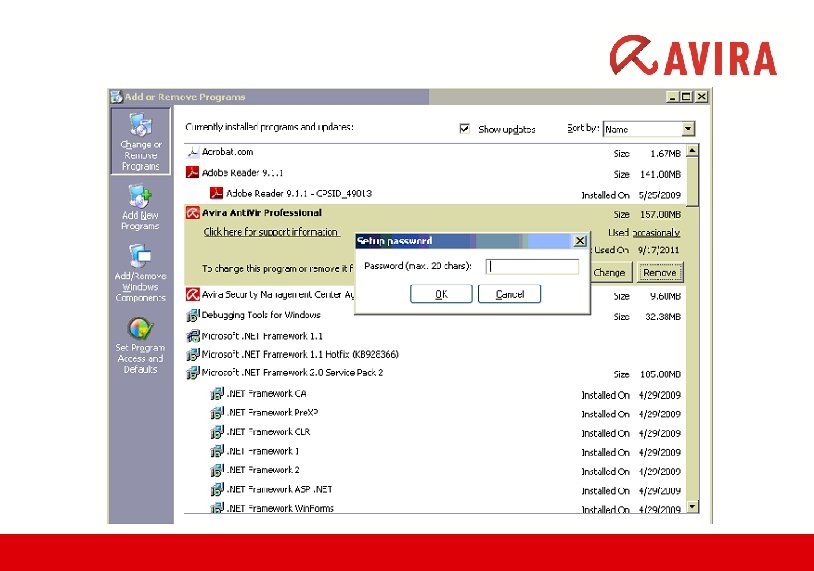Click Debugging Tools for Windows icon
This screenshot has height=571, width=814.
click(193, 315)
